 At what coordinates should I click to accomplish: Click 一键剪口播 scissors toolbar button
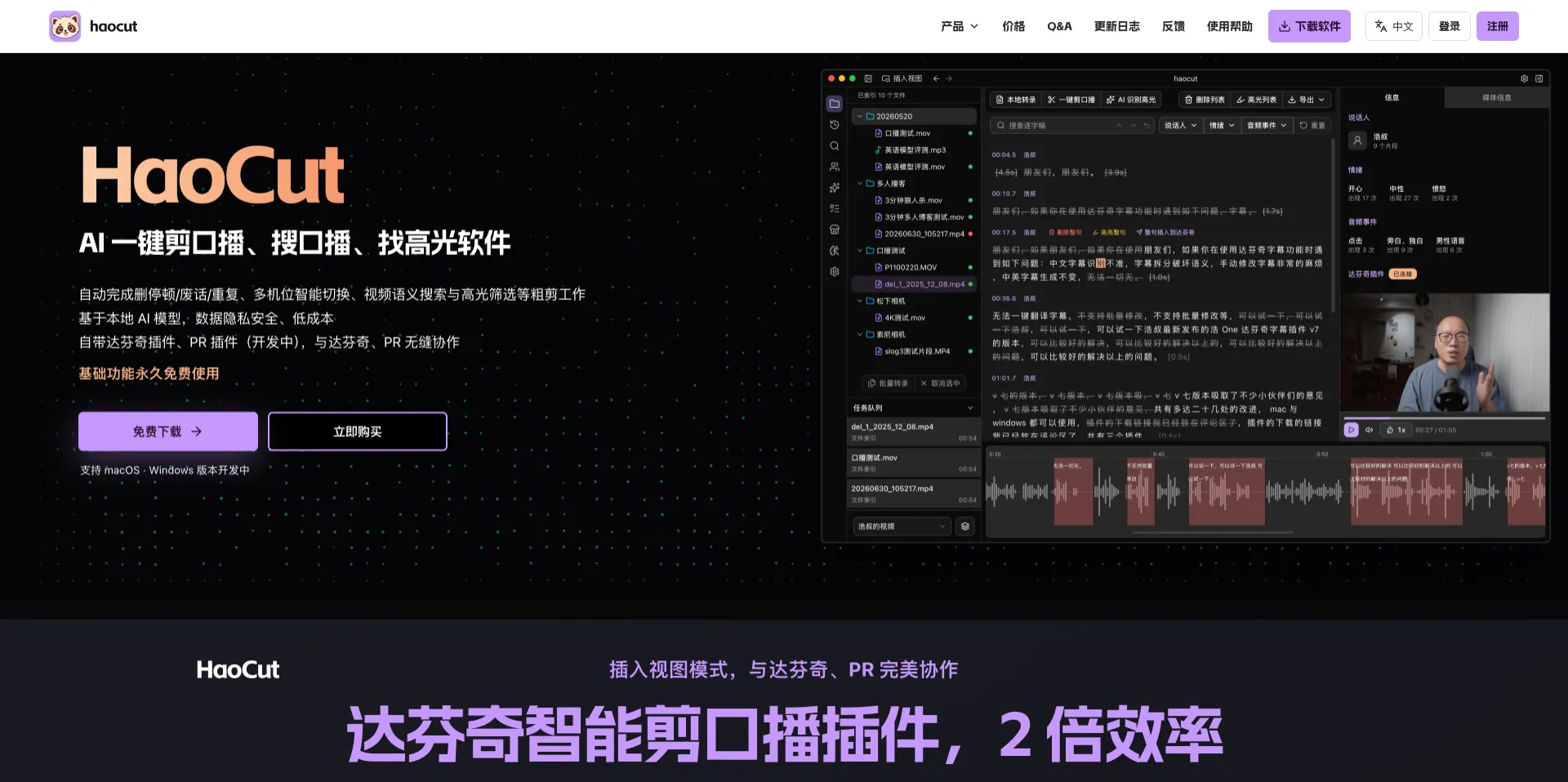click(1071, 100)
